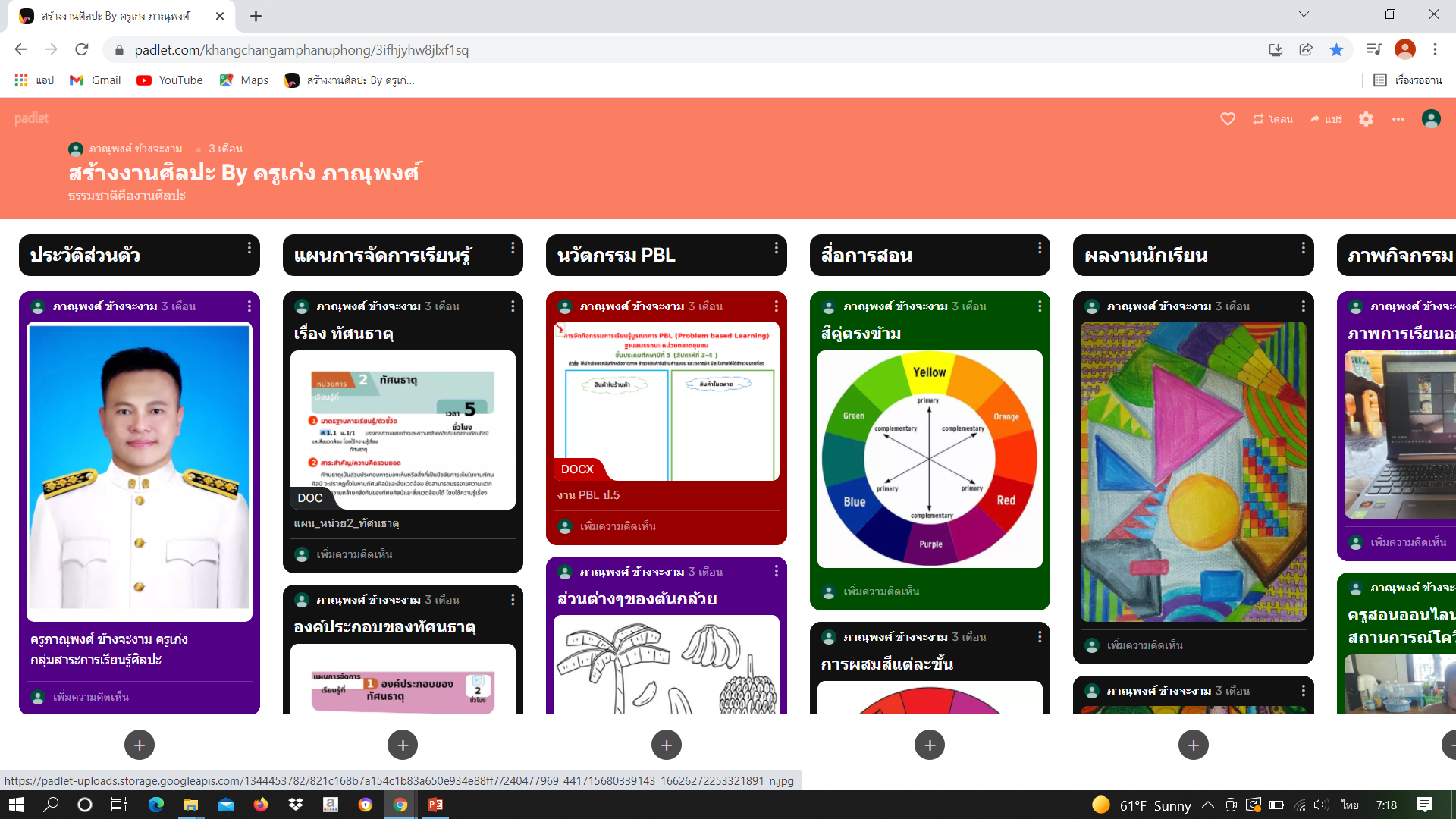This screenshot has width=1456, height=819.
Task: Click the Remake (โคลน) button
Action: click(1273, 119)
